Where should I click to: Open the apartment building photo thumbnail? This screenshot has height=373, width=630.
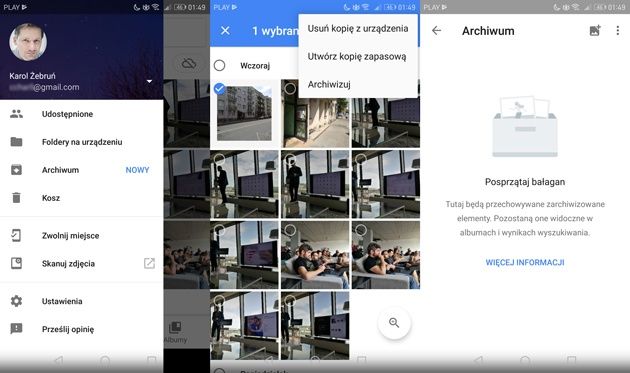tap(244, 113)
